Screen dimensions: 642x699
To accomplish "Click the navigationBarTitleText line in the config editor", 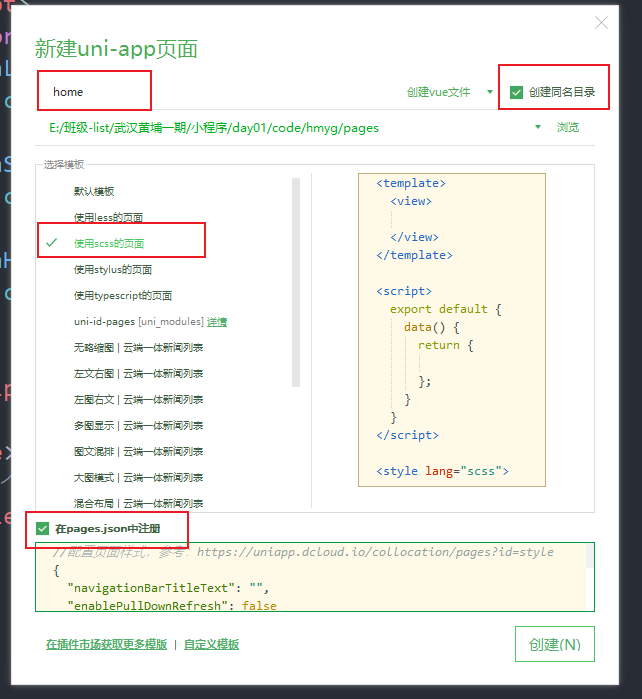I will 168,588.
